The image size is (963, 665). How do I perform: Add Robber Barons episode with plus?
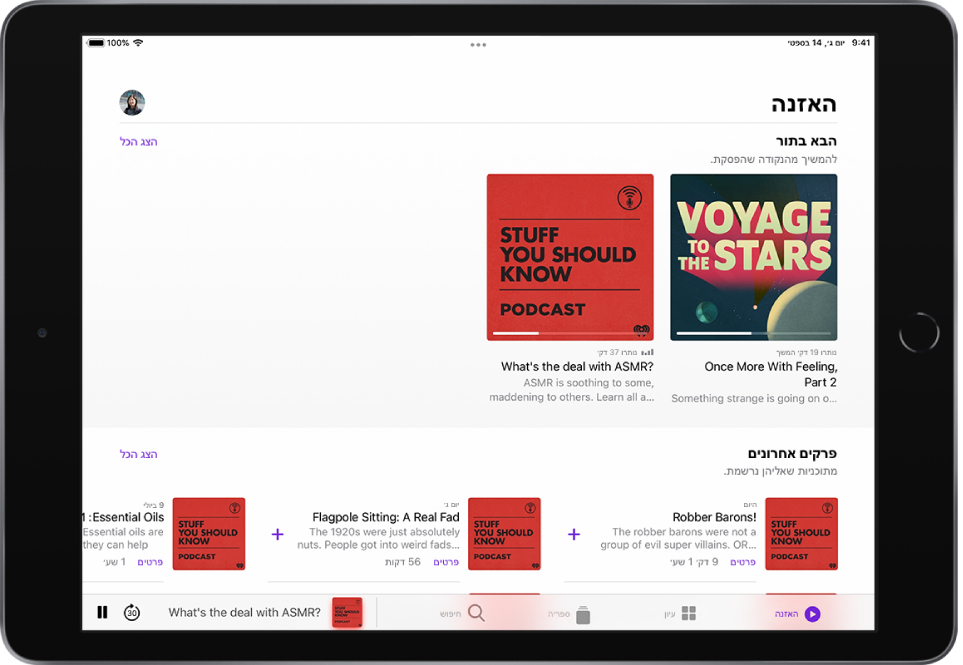[574, 534]
